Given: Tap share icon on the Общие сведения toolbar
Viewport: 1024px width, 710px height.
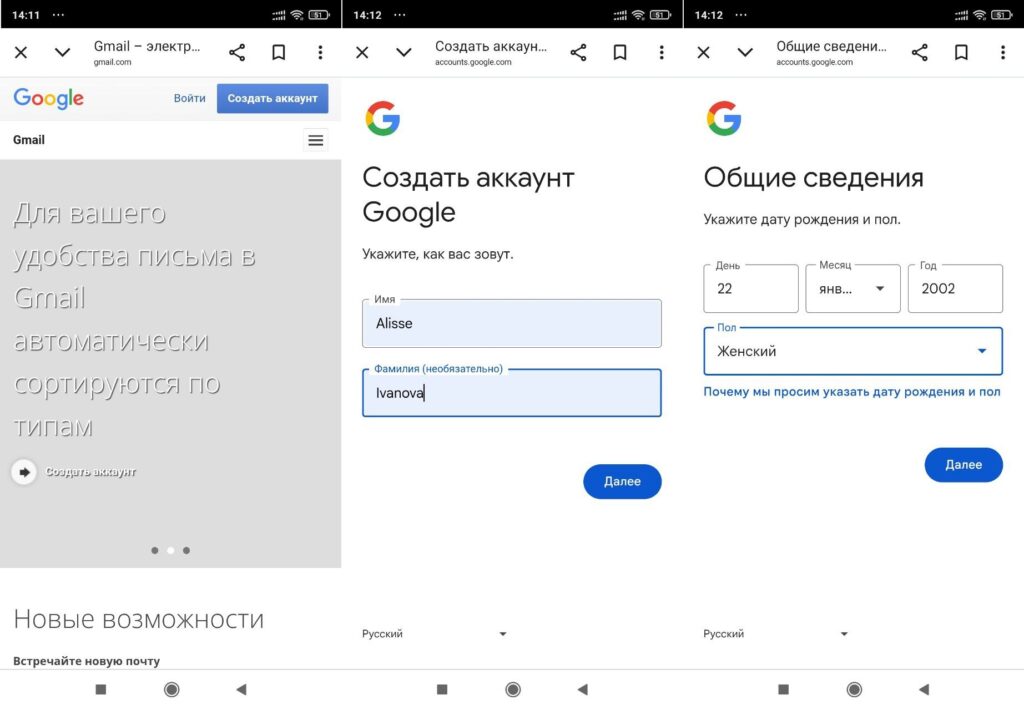Looking at the screenshot, I should click(919, 53).
